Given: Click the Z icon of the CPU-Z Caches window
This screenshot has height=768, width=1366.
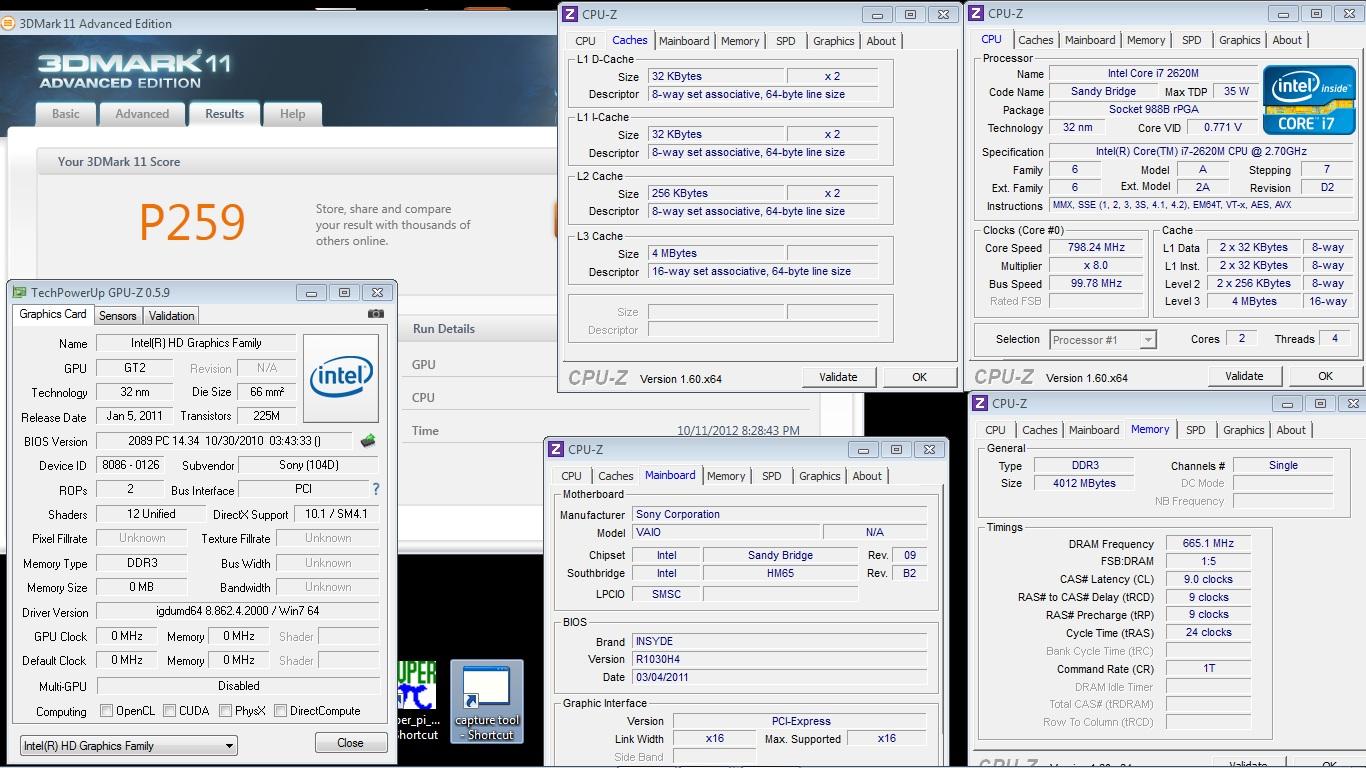Looking at the screenshot, I should click(x=570, y=13).
